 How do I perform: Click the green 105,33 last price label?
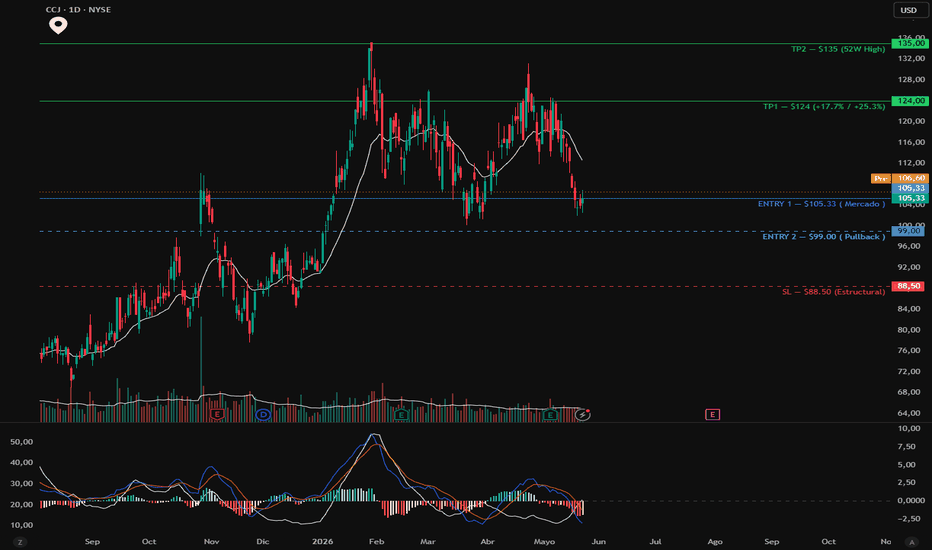coord(910,198)
